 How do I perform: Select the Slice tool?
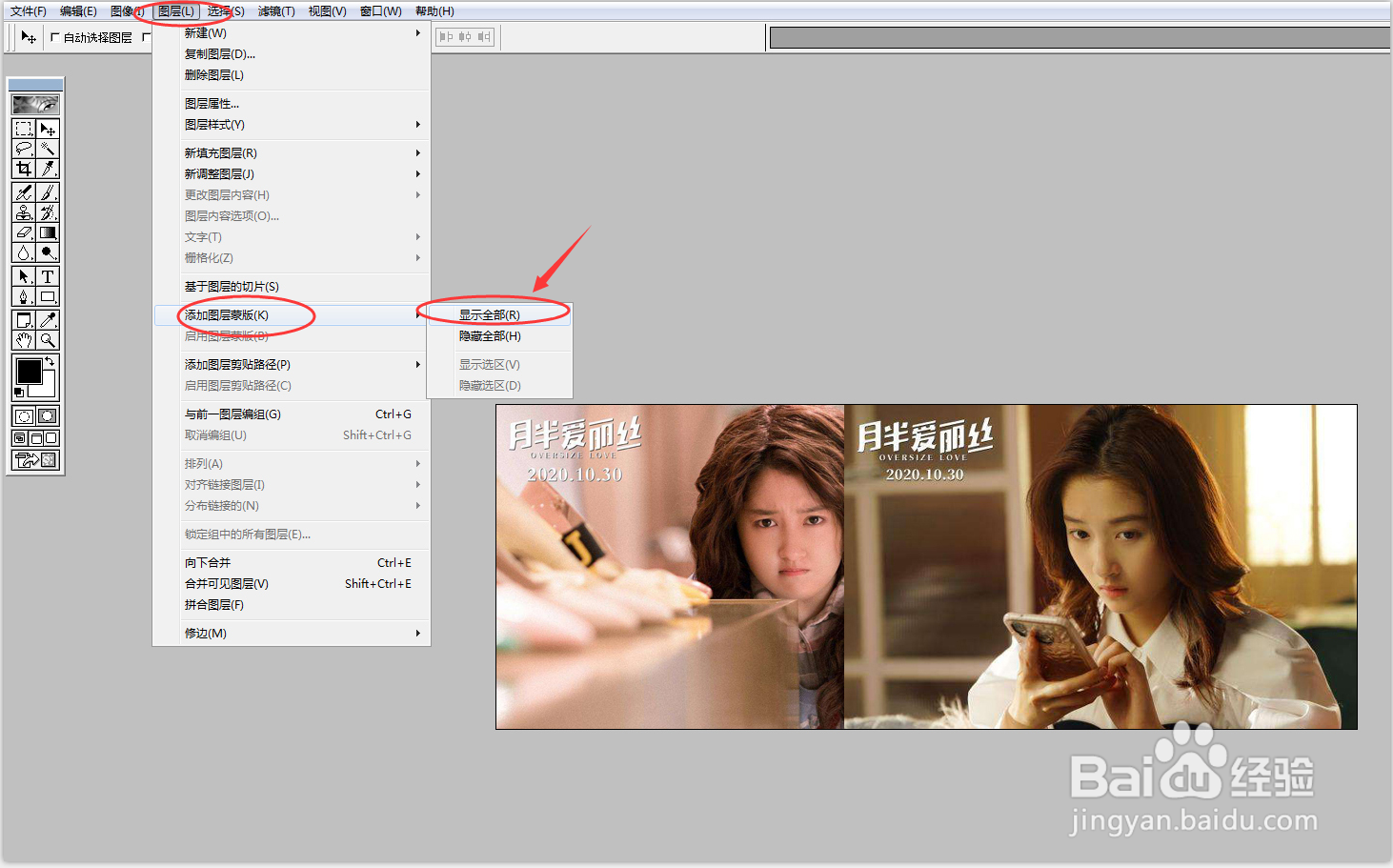48,169
